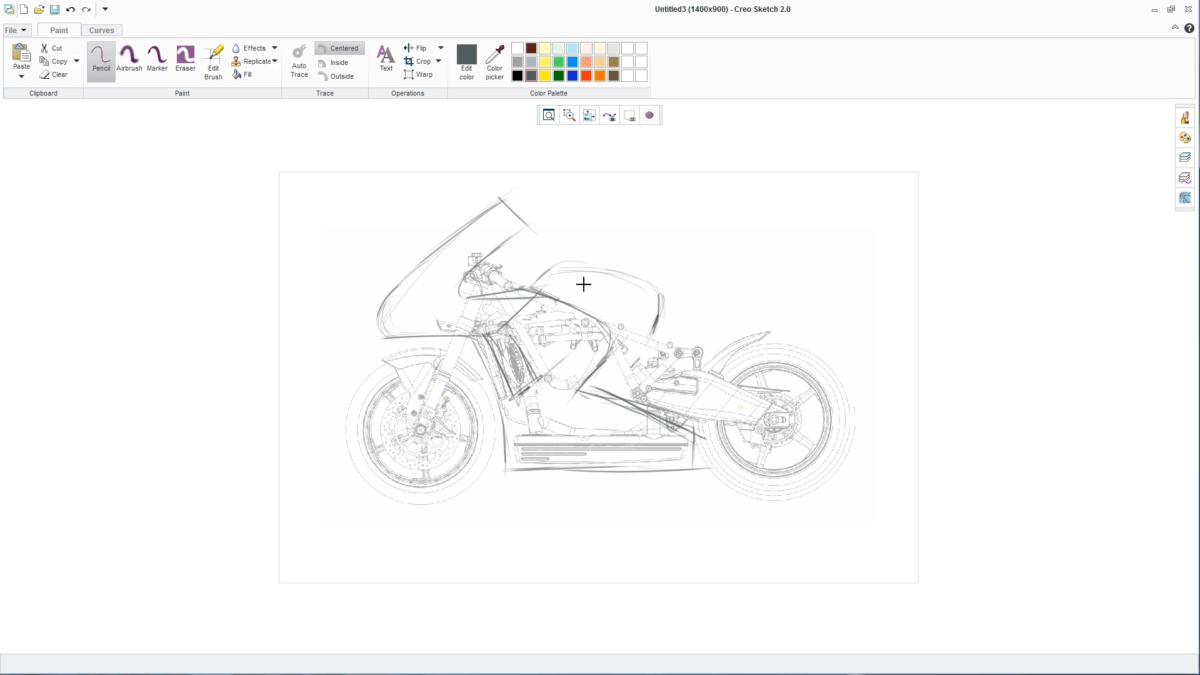This screenshot has height=675, width=1200.
Task: Click the Copy command
Action: (54, 61)
